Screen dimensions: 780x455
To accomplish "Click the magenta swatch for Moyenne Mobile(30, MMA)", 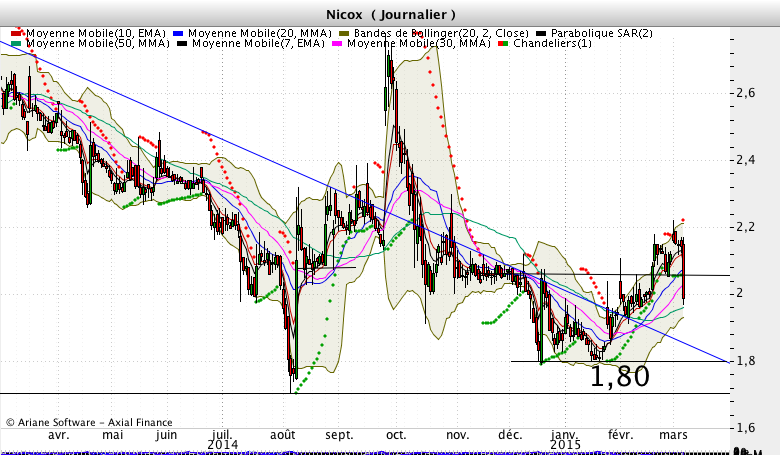I will (338, 43).
